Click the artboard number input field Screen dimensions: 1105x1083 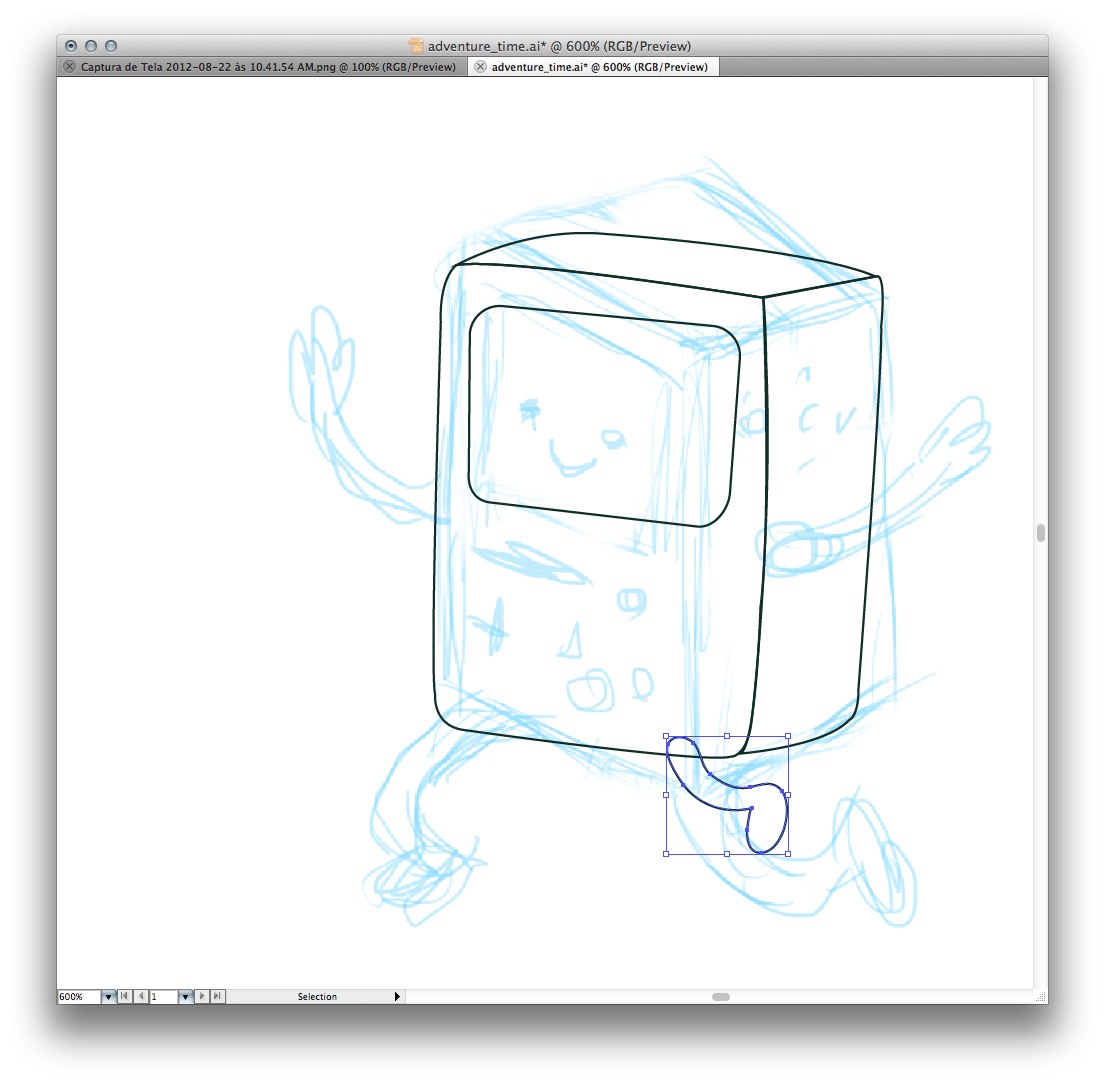(x=163, y=996)
